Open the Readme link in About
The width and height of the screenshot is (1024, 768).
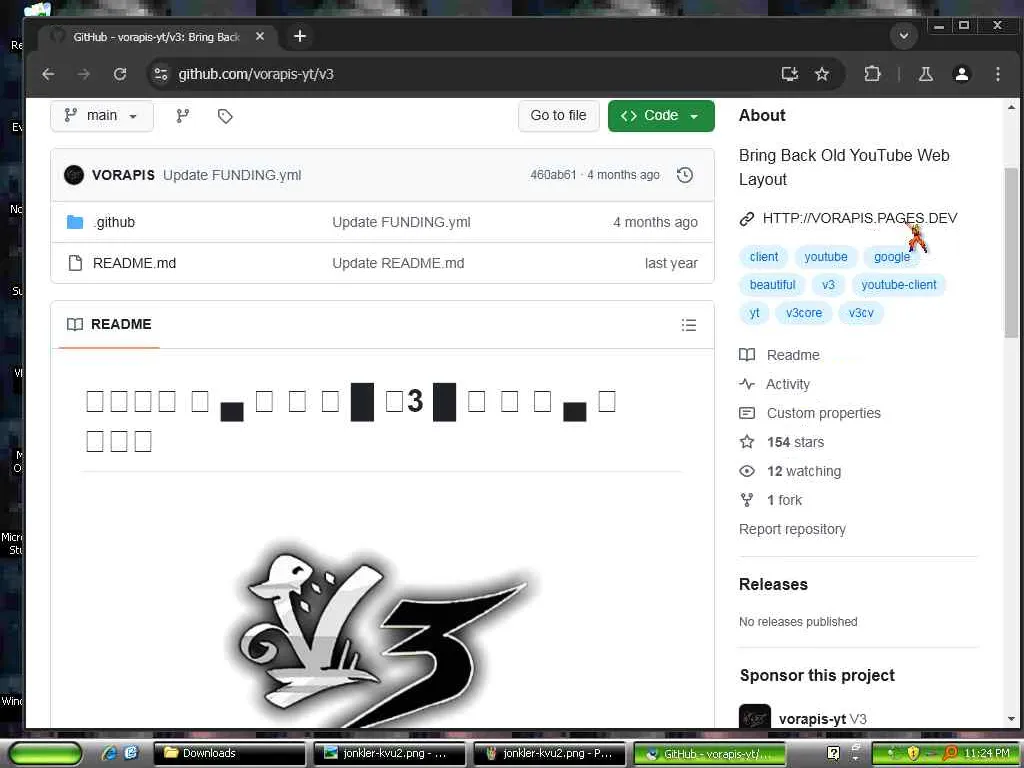793,355
